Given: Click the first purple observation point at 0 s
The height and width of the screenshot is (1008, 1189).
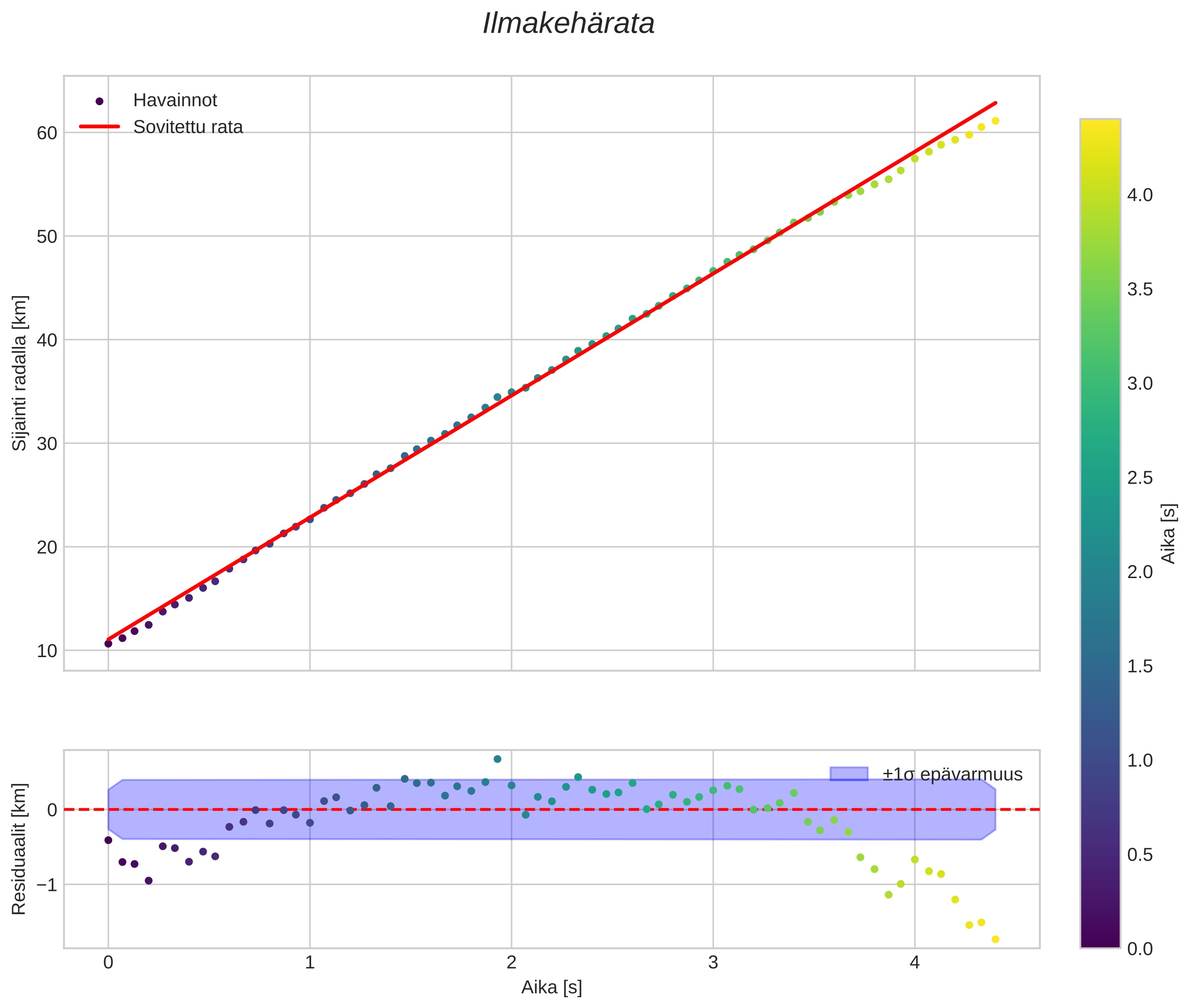Looking at the screenshot, I should (x=108, y=644).
